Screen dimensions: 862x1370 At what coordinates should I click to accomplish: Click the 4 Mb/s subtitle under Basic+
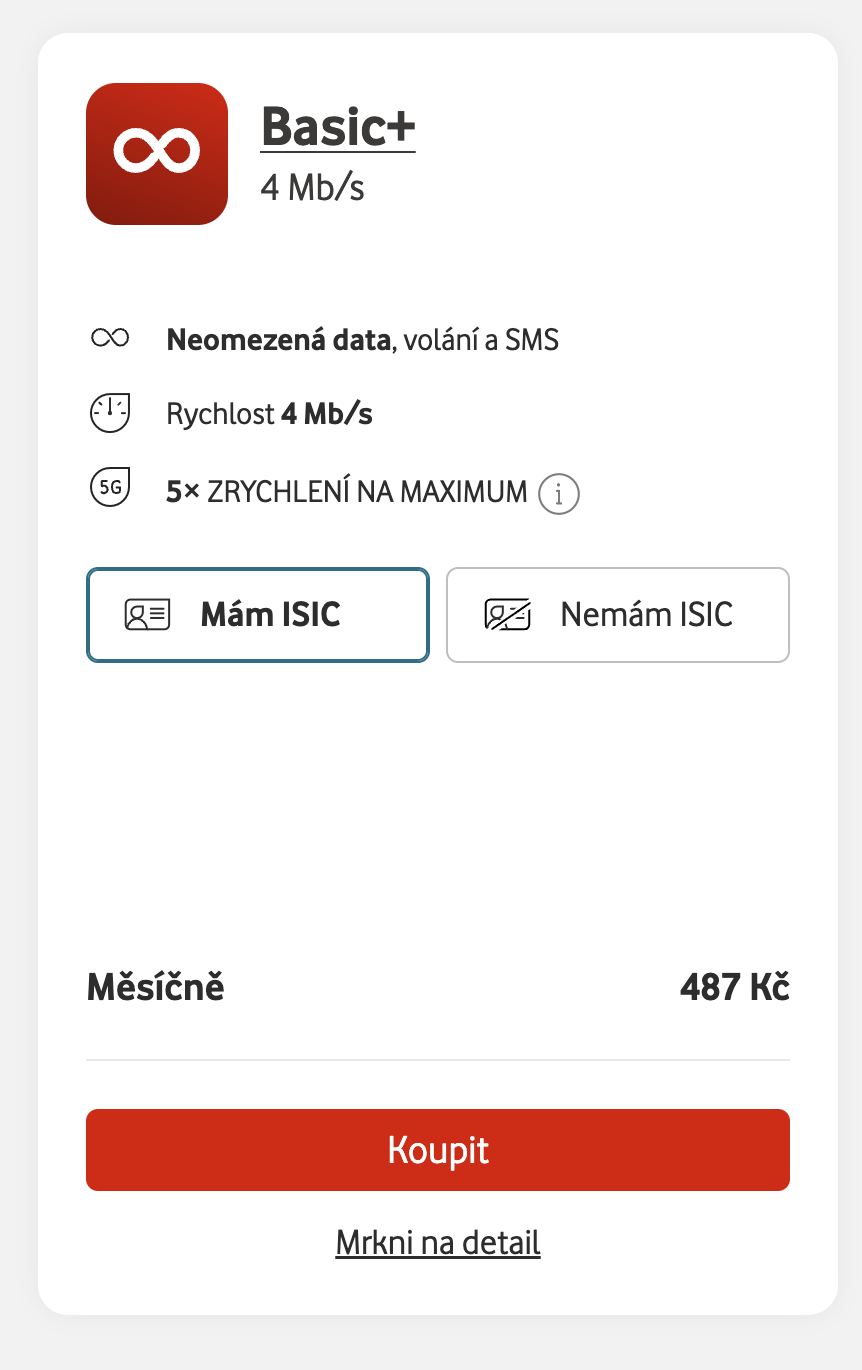[x=312, y=187]
